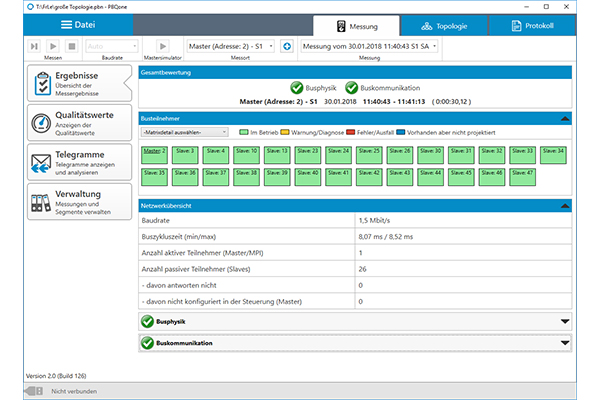The width and height of the screenshot is (600, 400).
Task: Click the connection status icon in status bar
Action: tap(34, 391)
